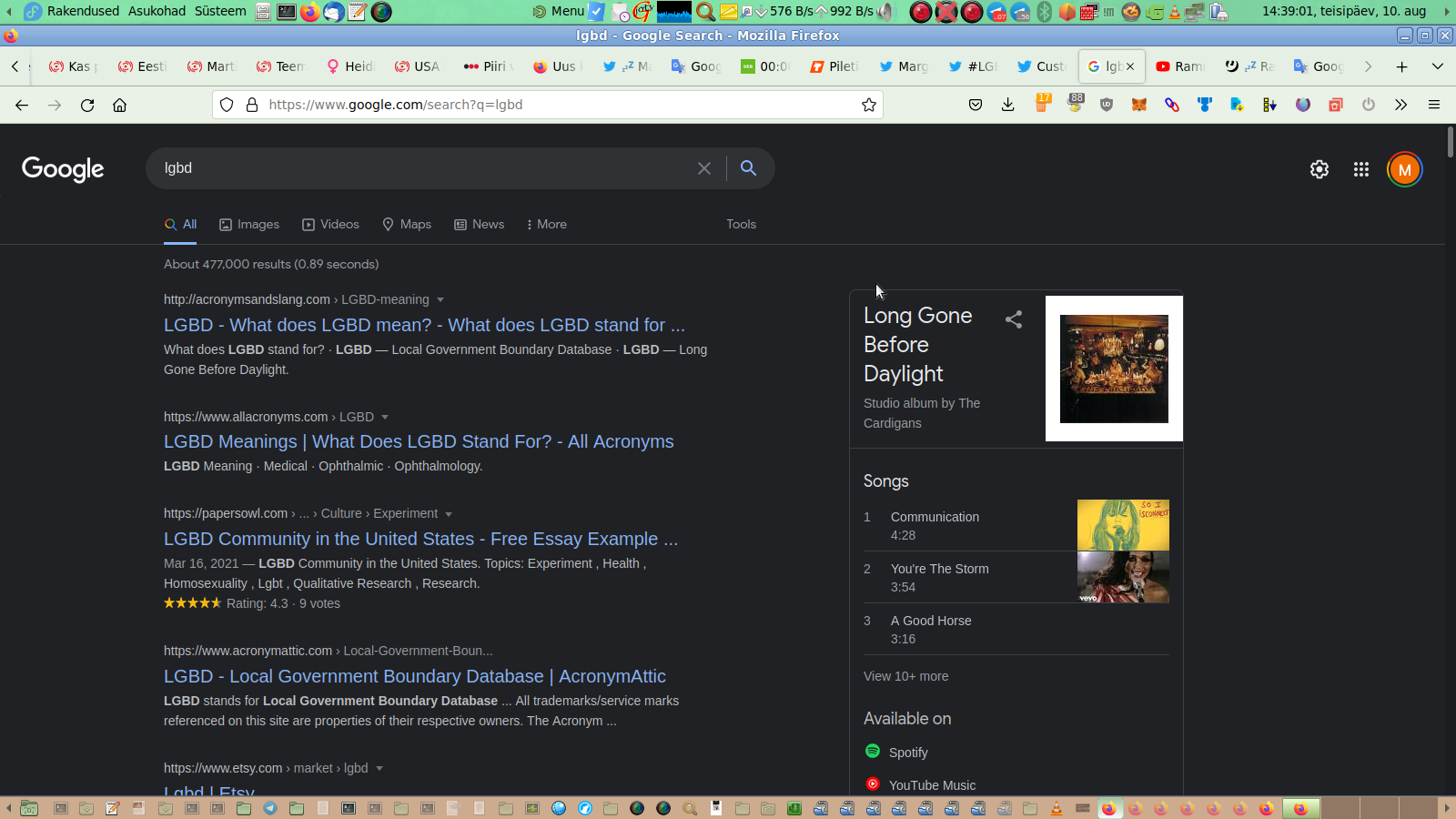Expand the allacronyms.com result options arrow
The height and width of the screenshot is (819, 1456).
pyautogui.click(x=385, y=417)
